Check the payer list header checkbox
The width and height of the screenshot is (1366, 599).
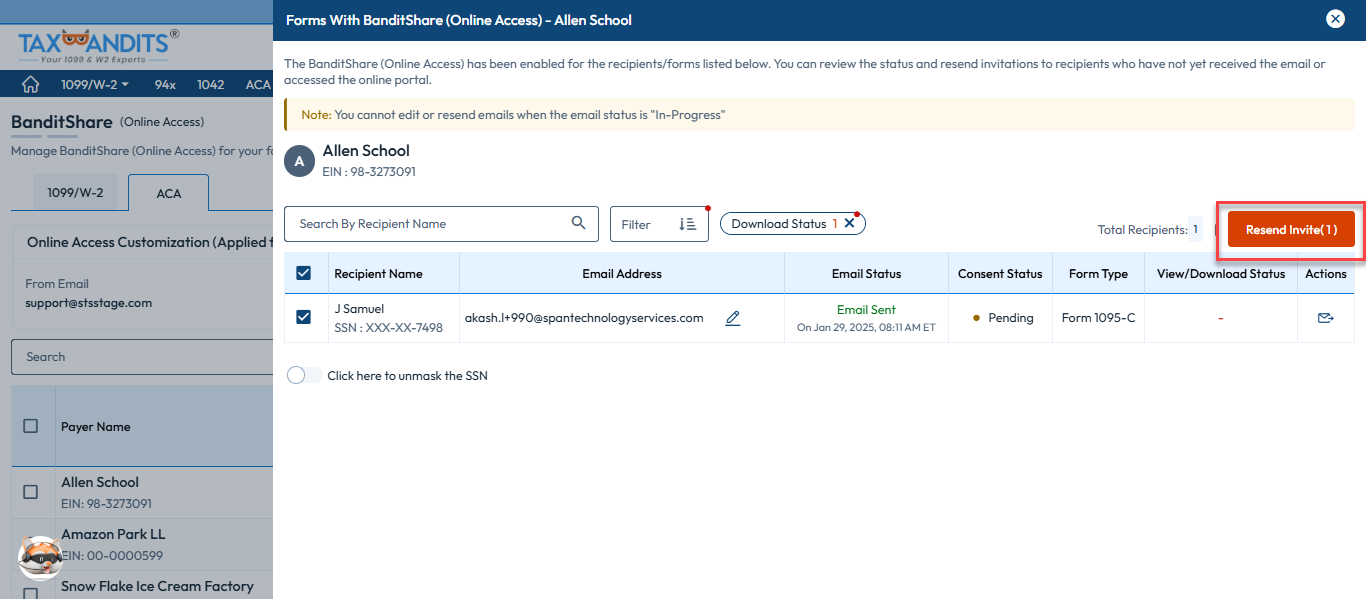tap(30, 426)
